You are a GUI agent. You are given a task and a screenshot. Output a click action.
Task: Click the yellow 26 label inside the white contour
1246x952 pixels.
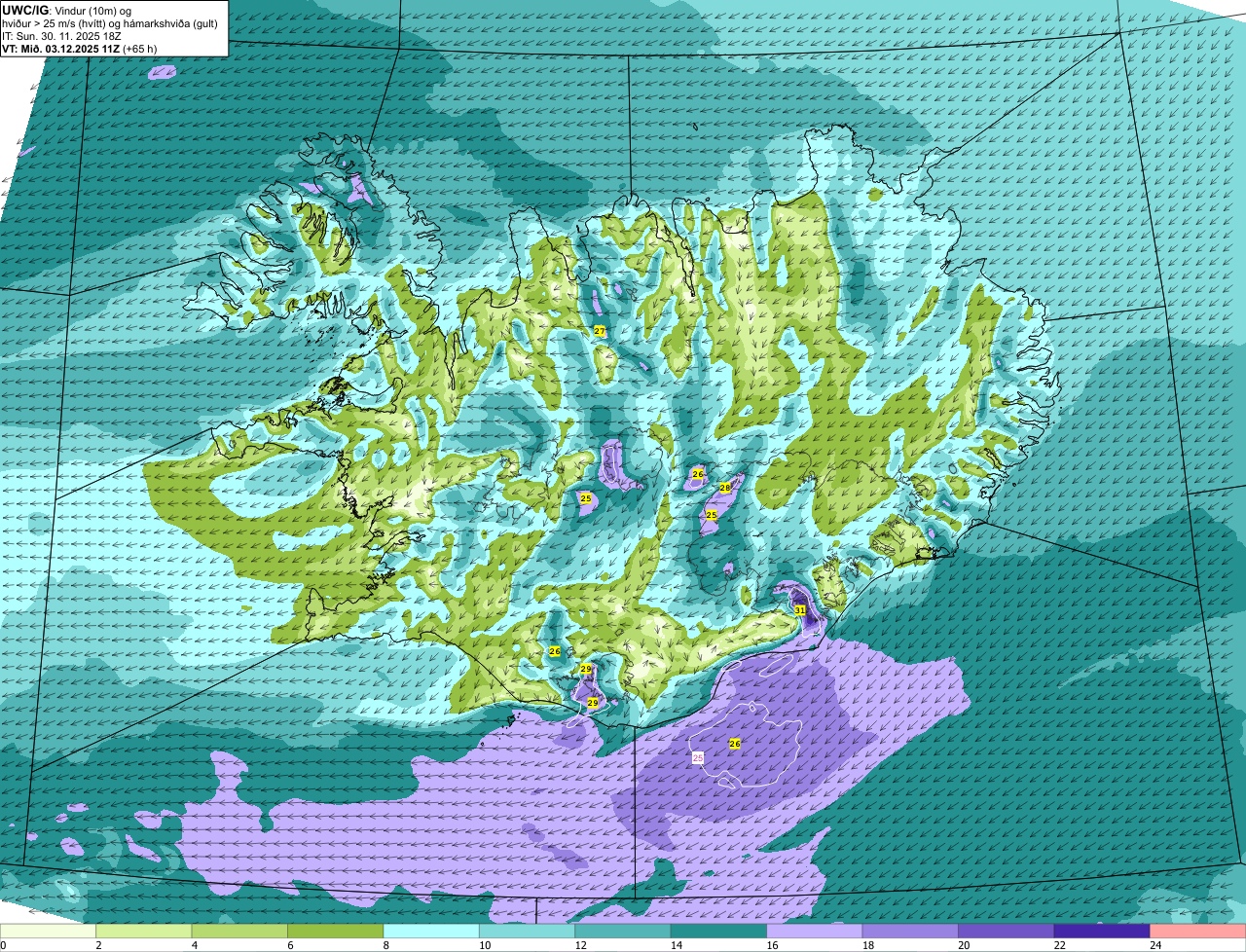tap(735, 744)
